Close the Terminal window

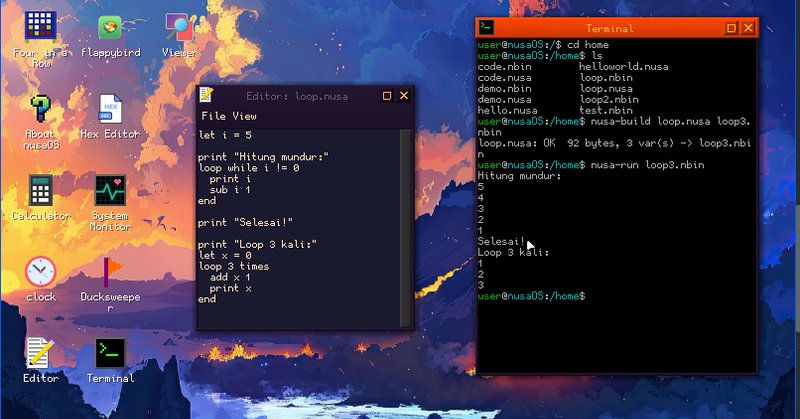tap(748, 28)
